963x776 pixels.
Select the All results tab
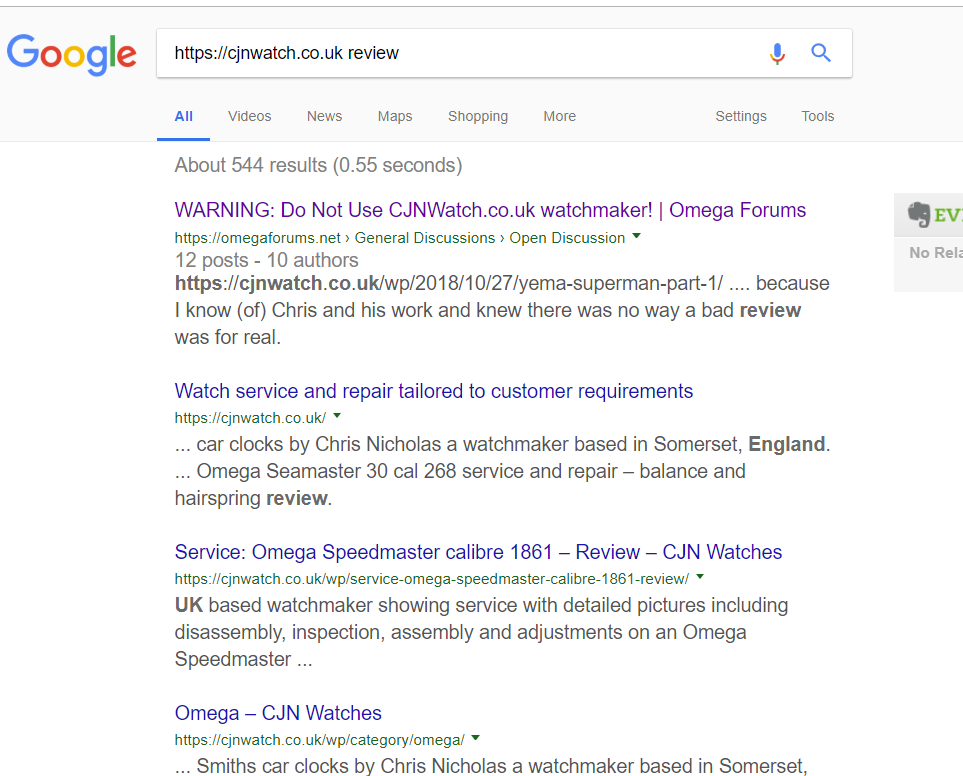183,116
